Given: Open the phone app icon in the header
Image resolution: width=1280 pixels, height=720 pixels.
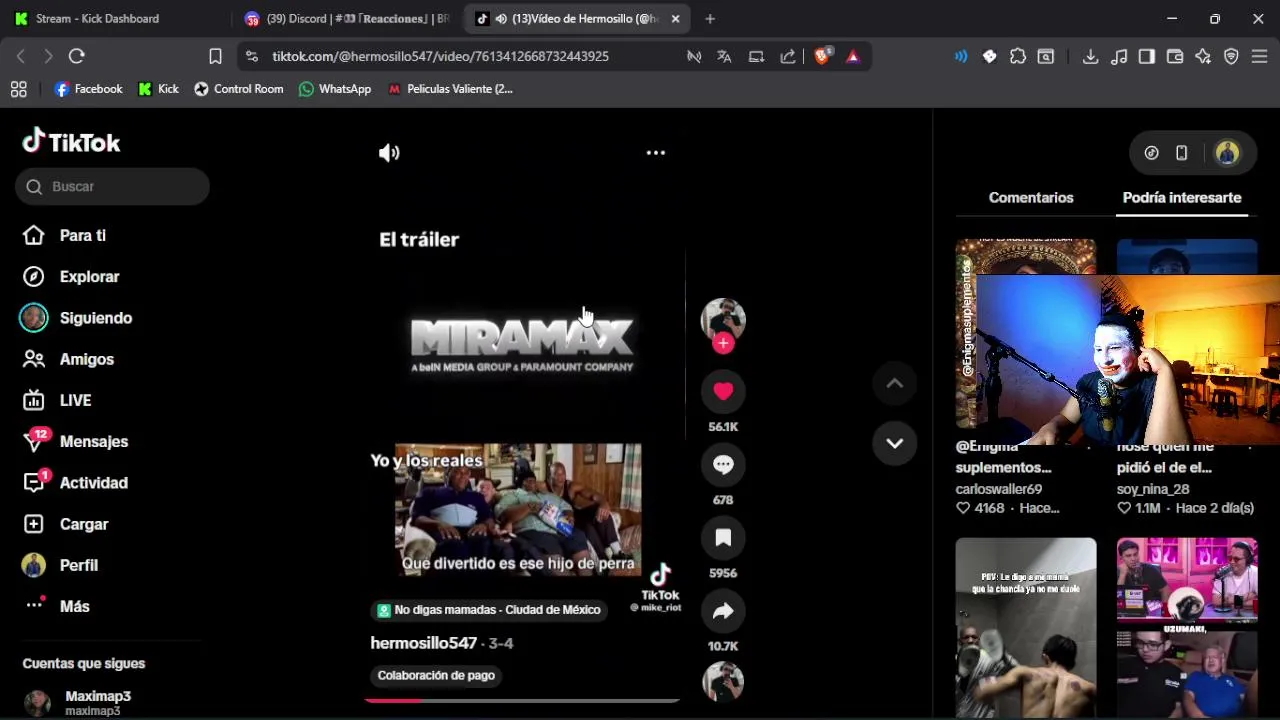Looking at the screenshot, I should (x=1181, y=153).
